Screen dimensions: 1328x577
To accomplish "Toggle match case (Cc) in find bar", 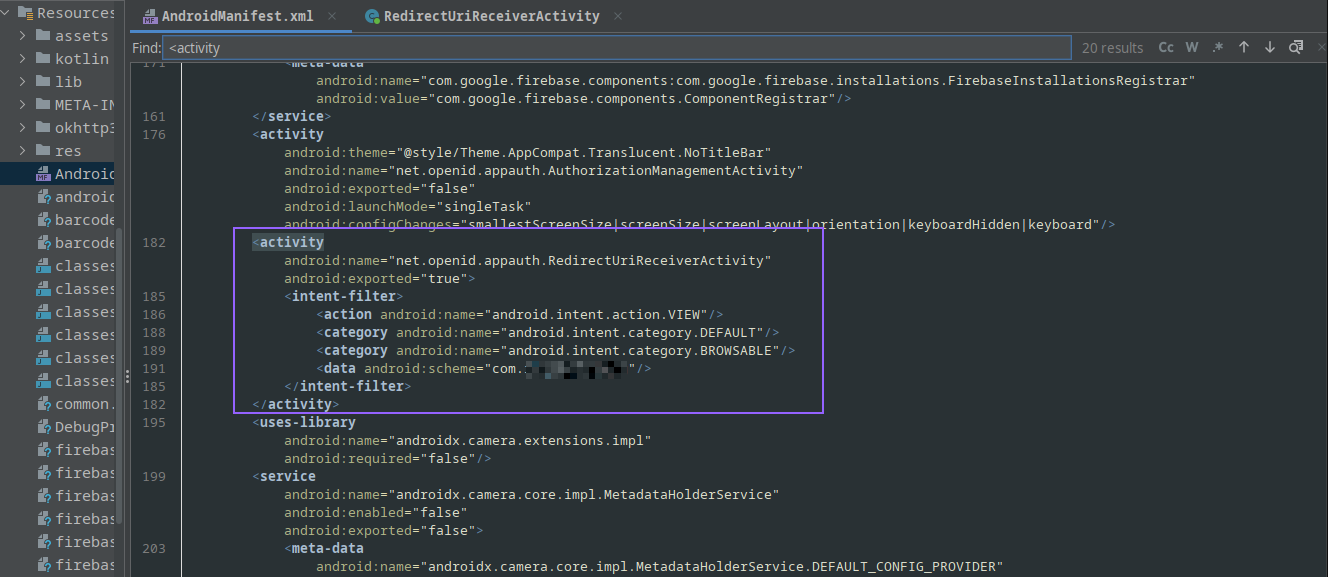I will click(1166, 47).
